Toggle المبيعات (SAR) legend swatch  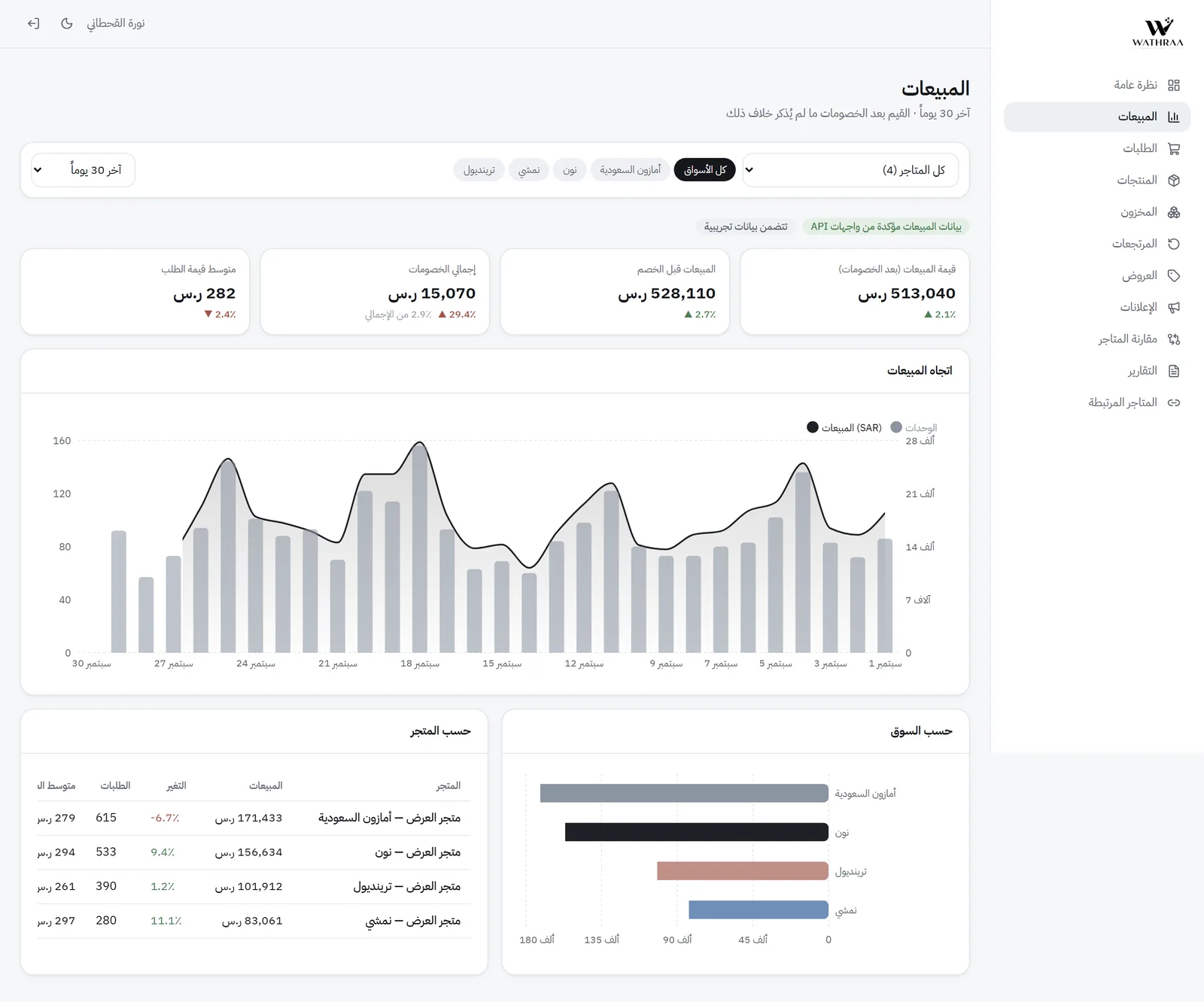click(x=813, y=427)
